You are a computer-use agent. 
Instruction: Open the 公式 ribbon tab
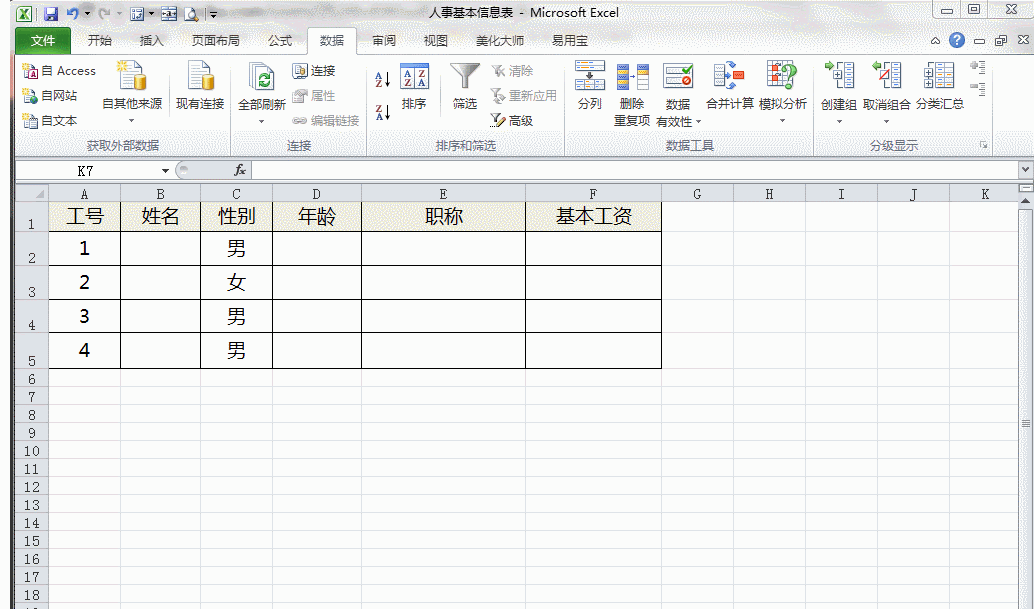tap(280, 41)
